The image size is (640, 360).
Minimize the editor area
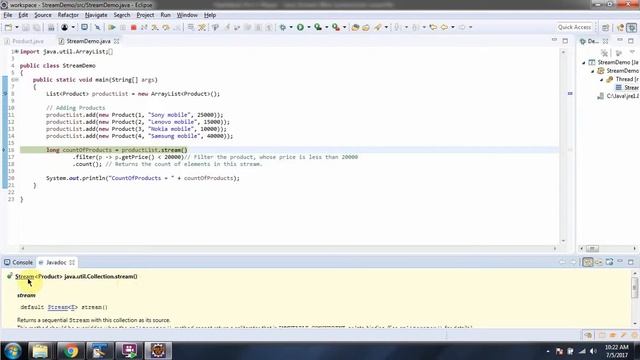point(554,40)
